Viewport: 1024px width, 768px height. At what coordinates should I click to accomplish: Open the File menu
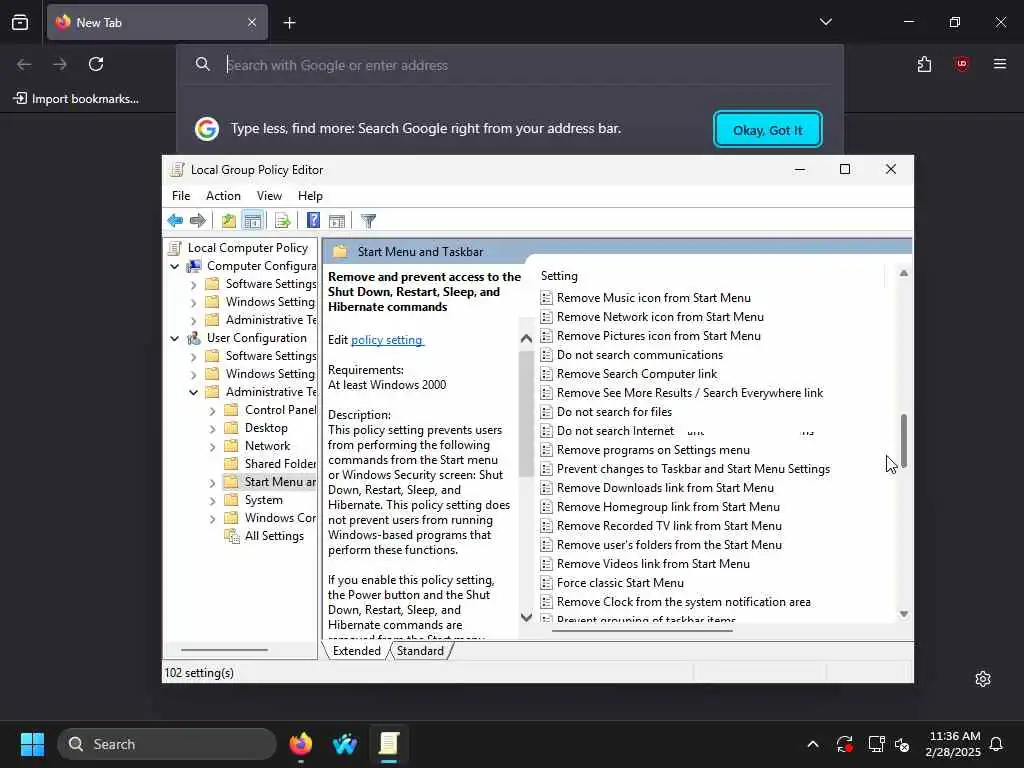point(181,196)
